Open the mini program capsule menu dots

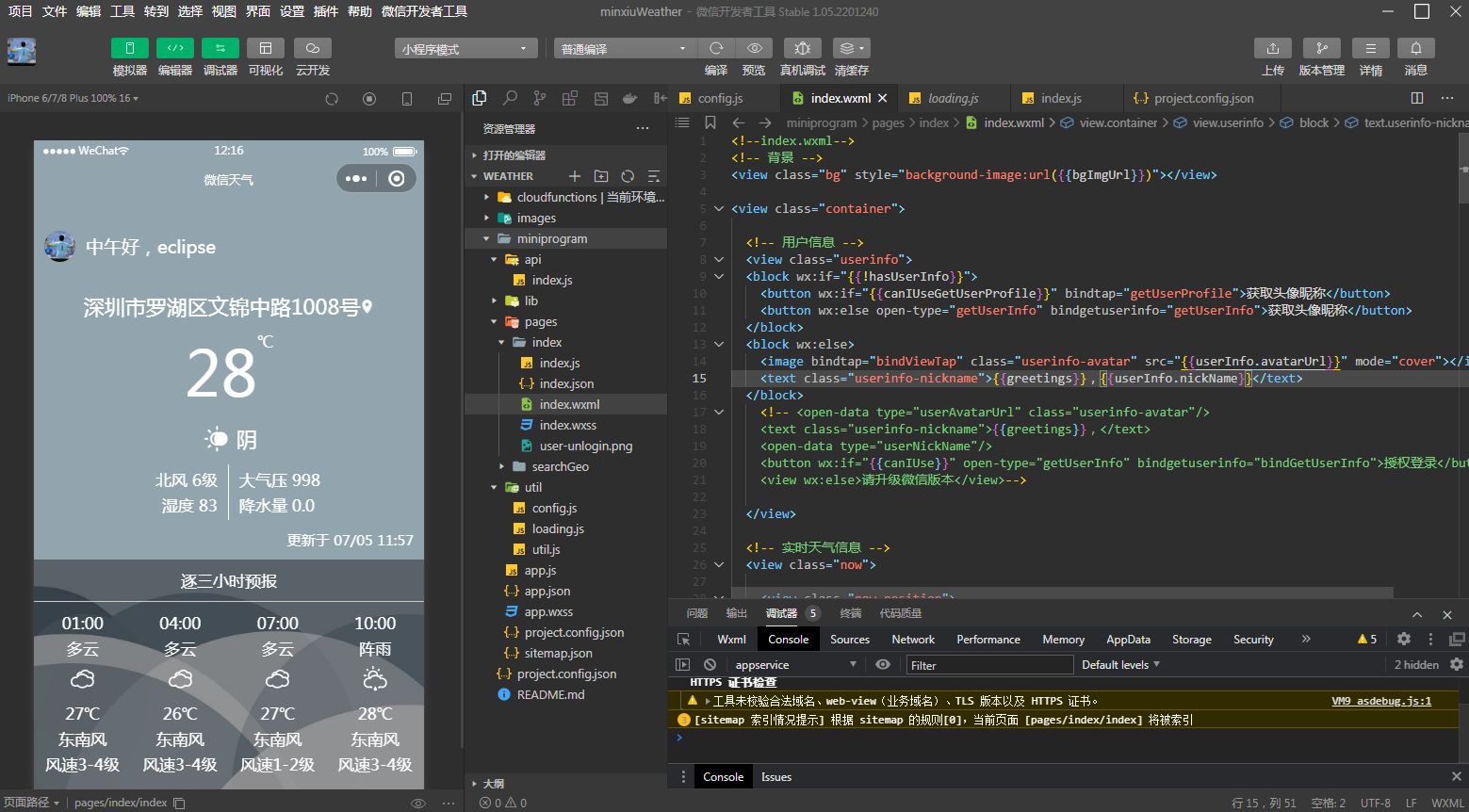[x=356, y=179]
